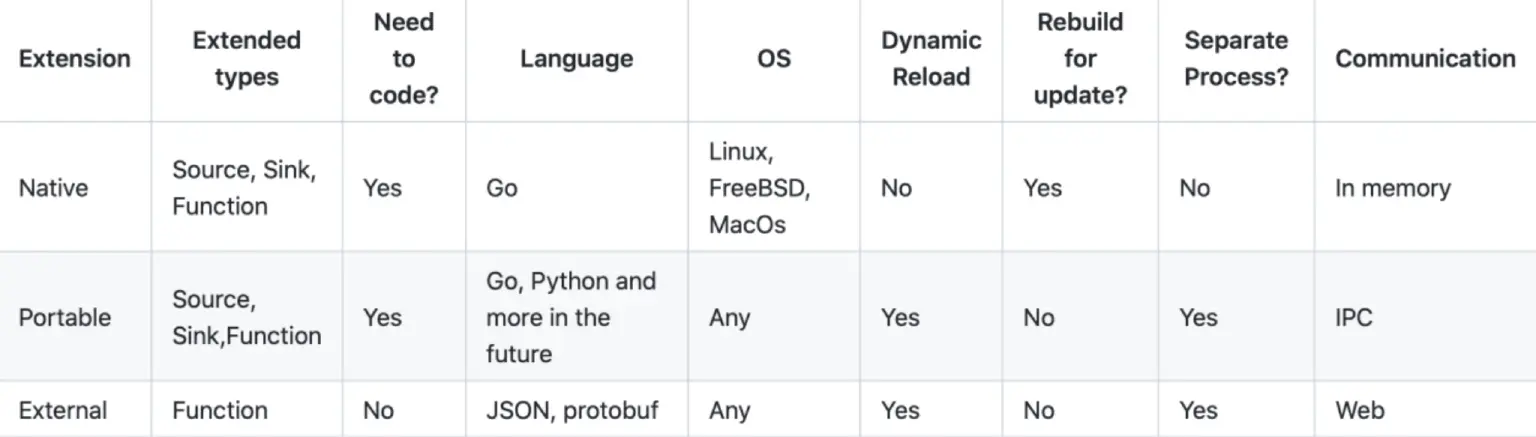Click the Extended types column header
This screenshot has height=437, width=1536.
click(x=246, y=59)
